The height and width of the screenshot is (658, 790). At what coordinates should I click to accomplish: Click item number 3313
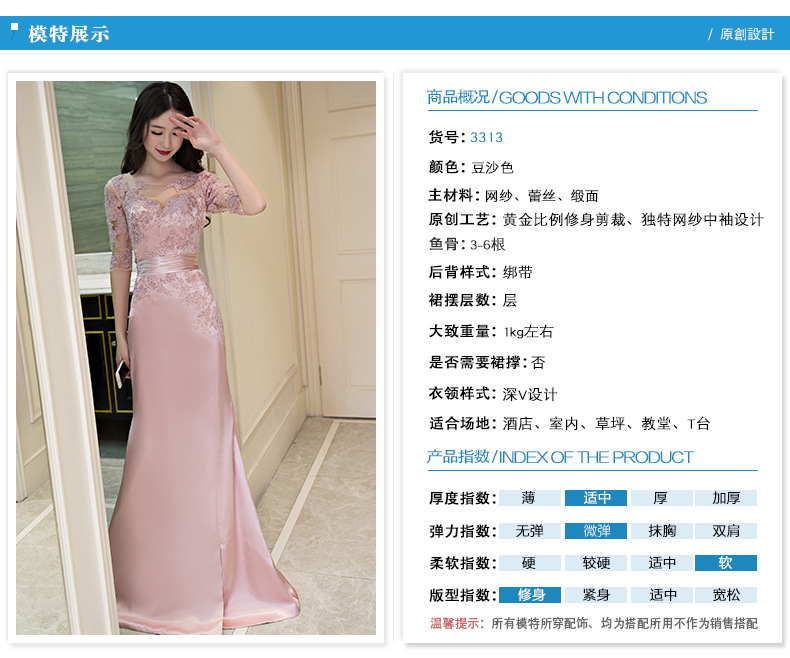[487, 138]
